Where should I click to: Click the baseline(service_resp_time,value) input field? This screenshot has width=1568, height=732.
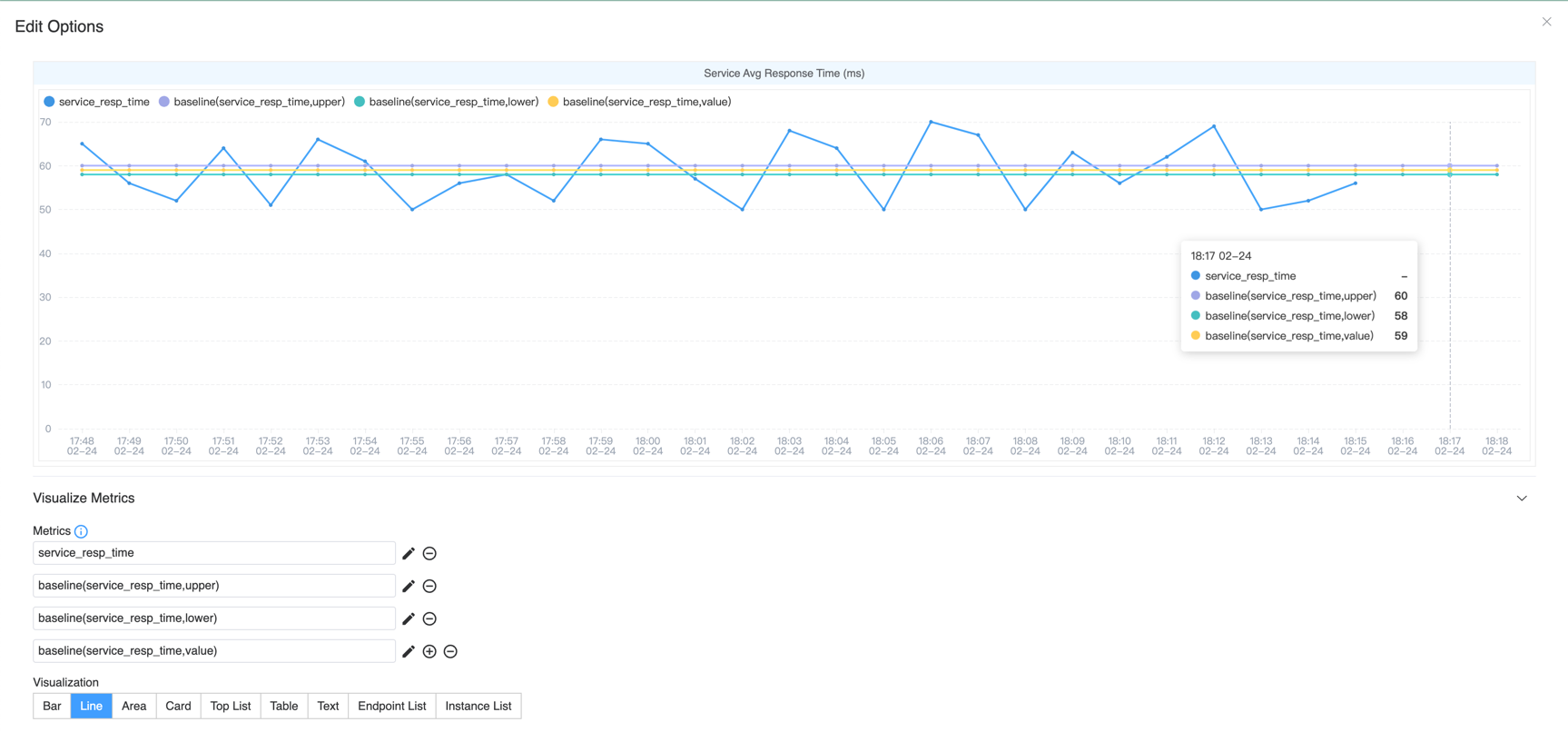pos(213,651)
